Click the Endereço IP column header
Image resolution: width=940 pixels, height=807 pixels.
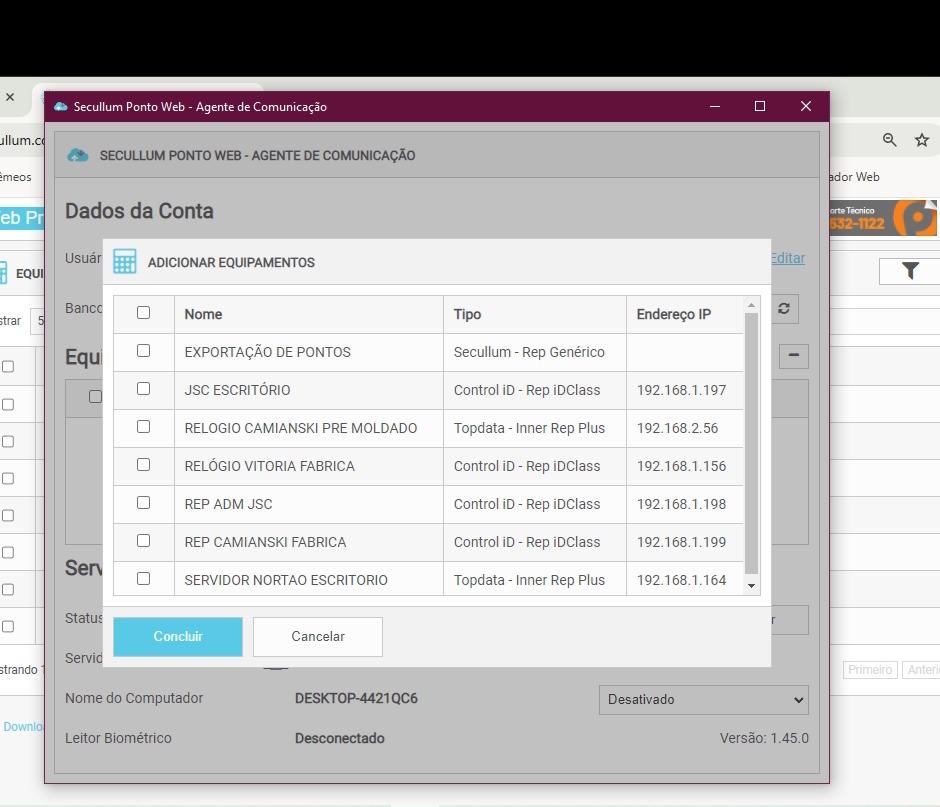point(673,314)
